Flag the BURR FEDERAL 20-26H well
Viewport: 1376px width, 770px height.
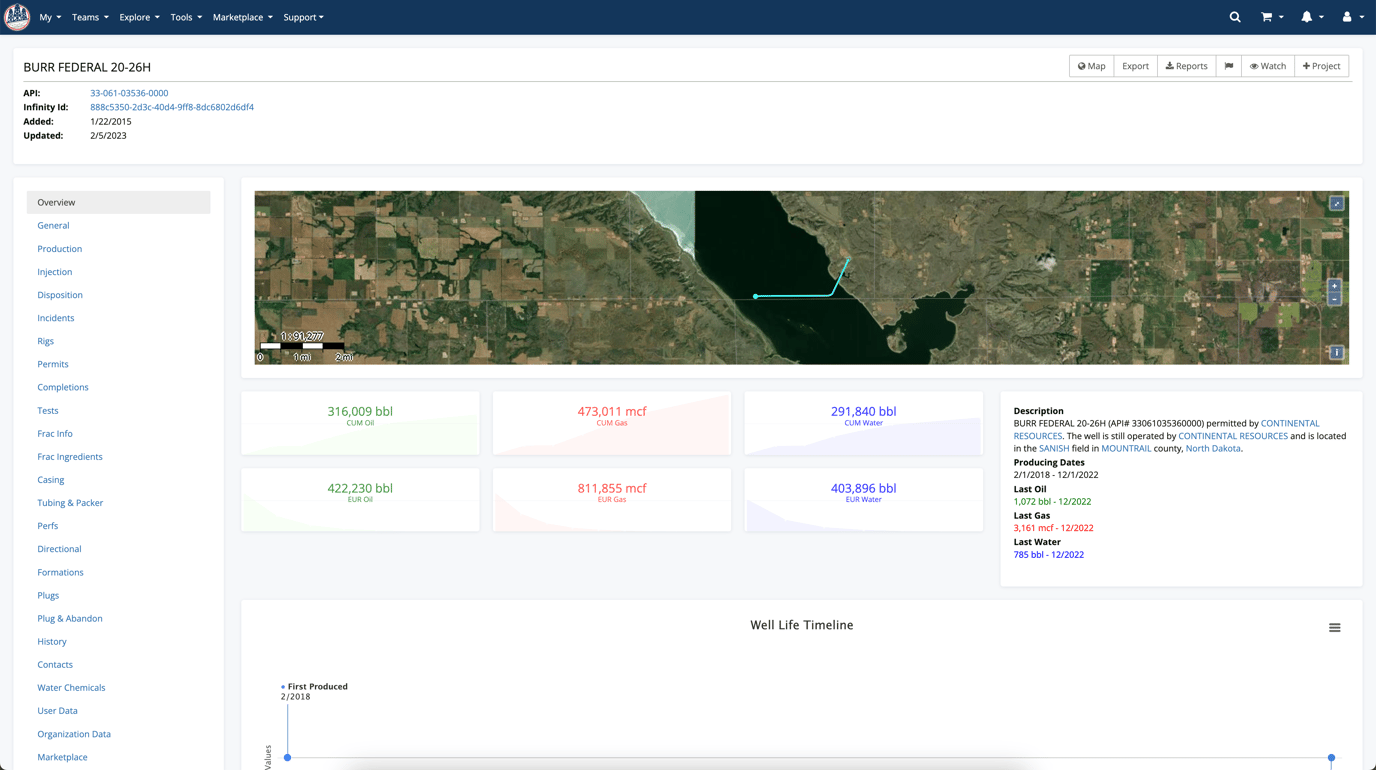(1228, 65)
